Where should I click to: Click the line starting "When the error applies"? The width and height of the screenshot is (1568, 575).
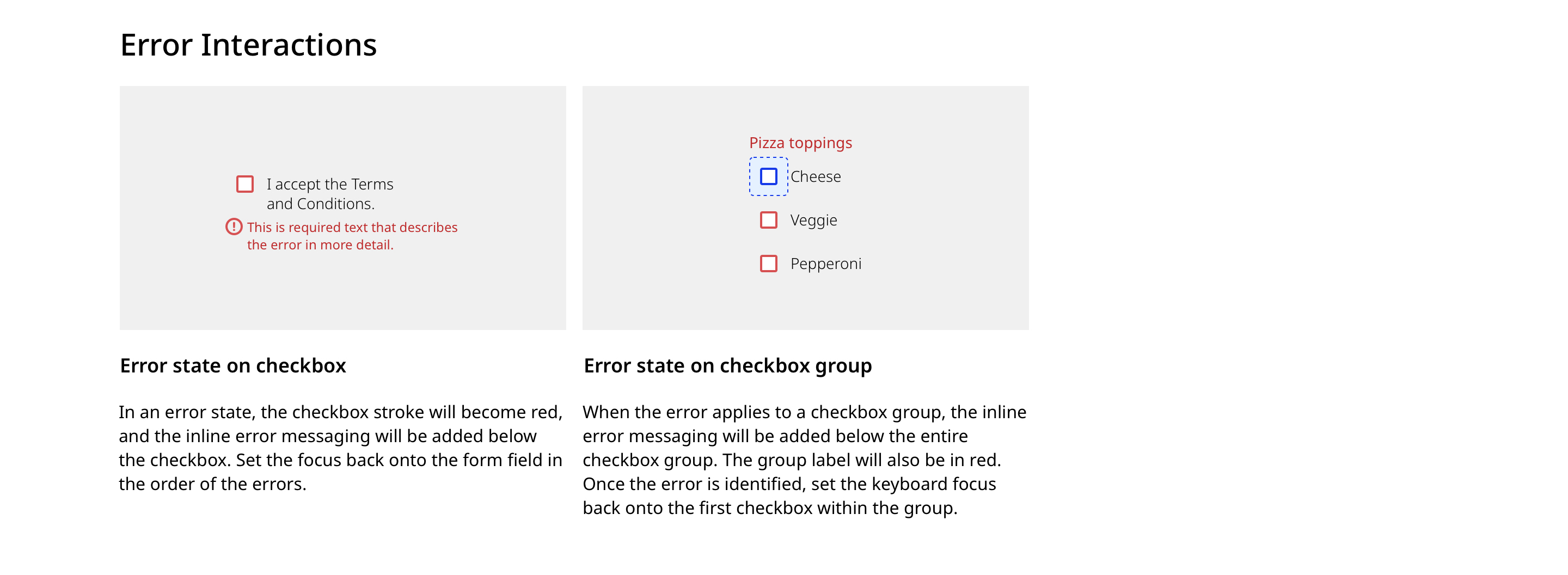tap(804, 413)
